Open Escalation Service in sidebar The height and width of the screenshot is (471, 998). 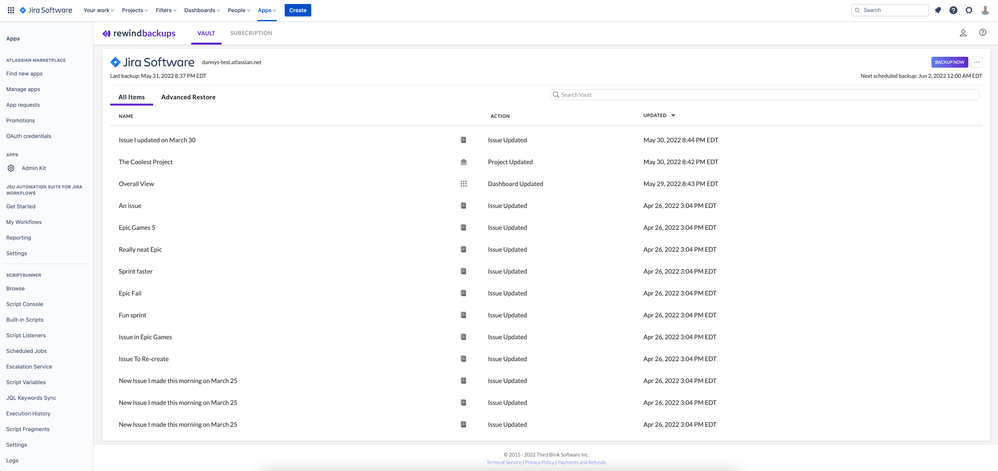pyautogui.click(x=29, y=367)
